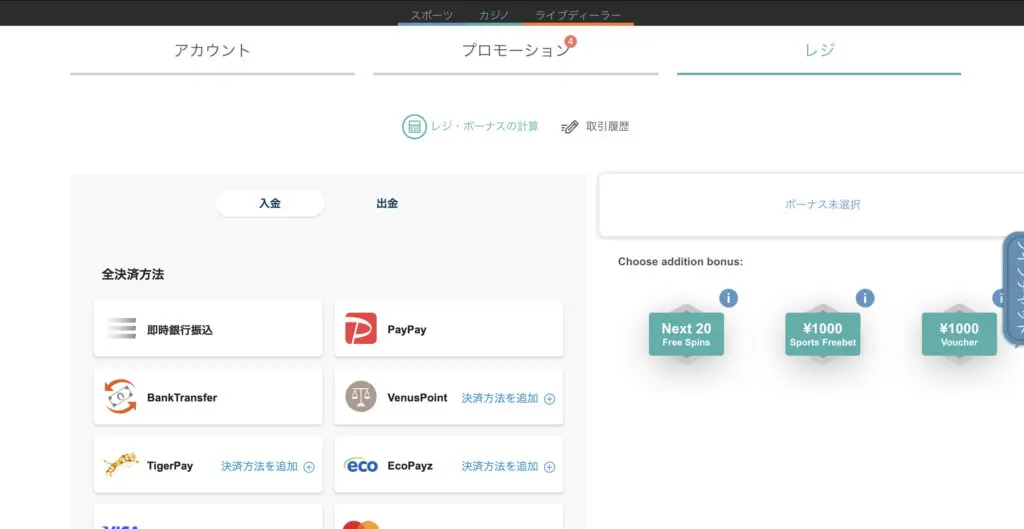
Task: Select Next 20 Free Spins bonus
Action: click(686, 334)
